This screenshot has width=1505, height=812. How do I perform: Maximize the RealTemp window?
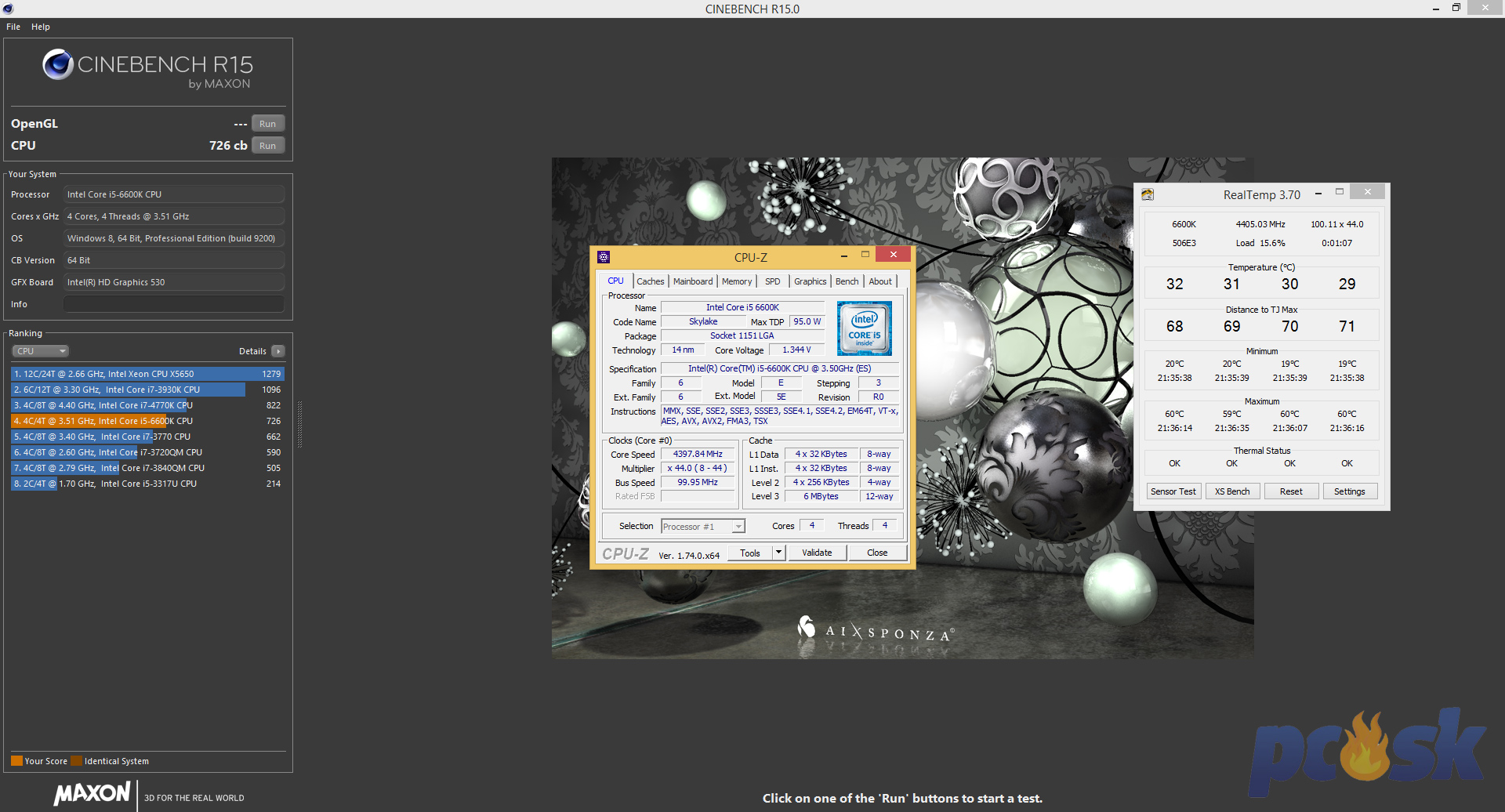1340,192
